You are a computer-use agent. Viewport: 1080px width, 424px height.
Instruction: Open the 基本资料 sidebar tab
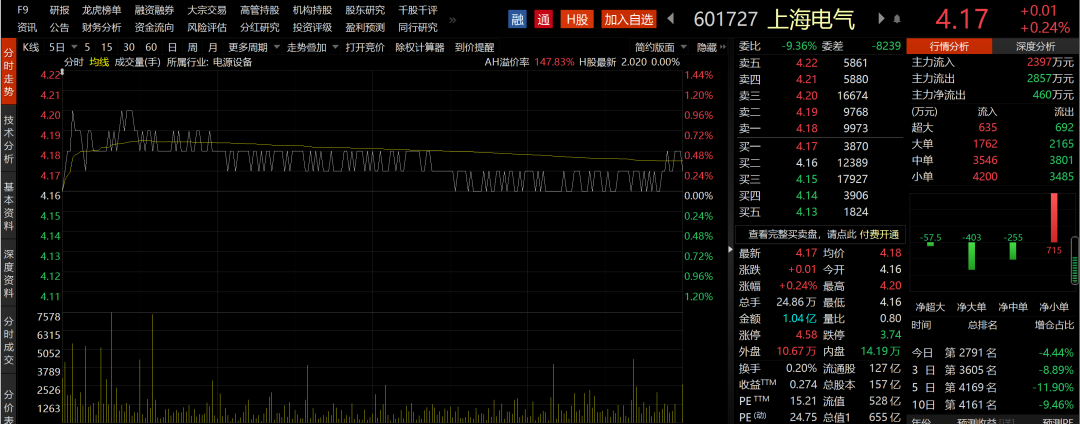coord(8,206)
